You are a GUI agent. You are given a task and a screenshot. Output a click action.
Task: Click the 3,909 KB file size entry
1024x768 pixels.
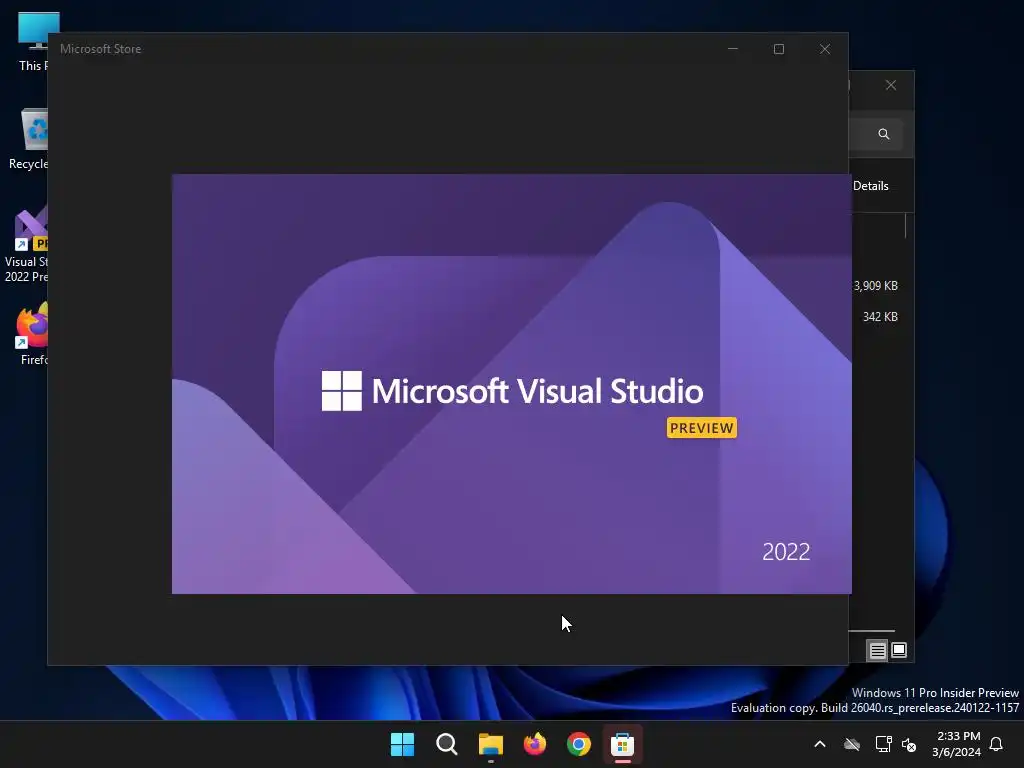[x=876, y=285]
